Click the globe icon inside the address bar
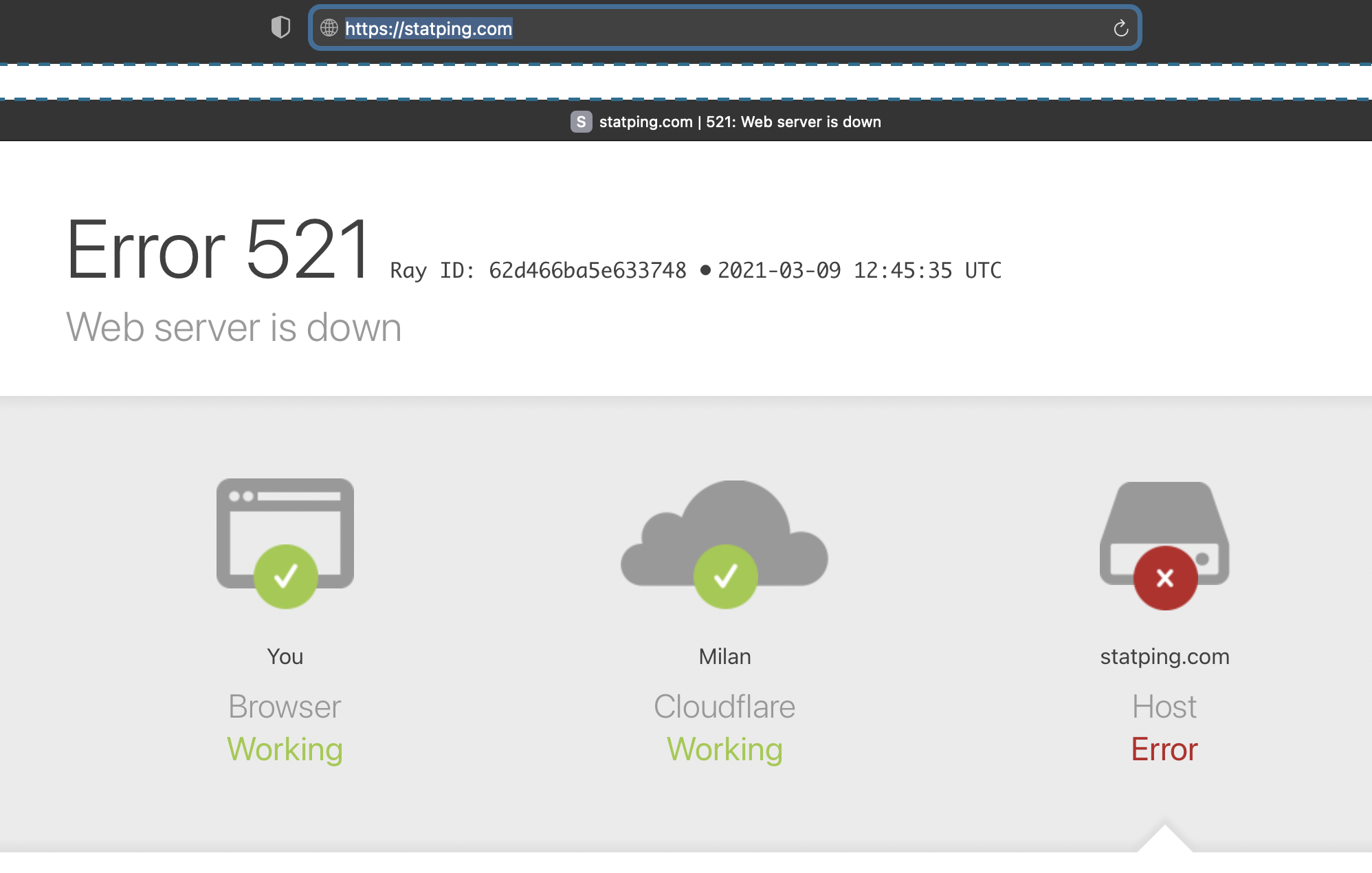1372x873 pixels. point(328,28)
